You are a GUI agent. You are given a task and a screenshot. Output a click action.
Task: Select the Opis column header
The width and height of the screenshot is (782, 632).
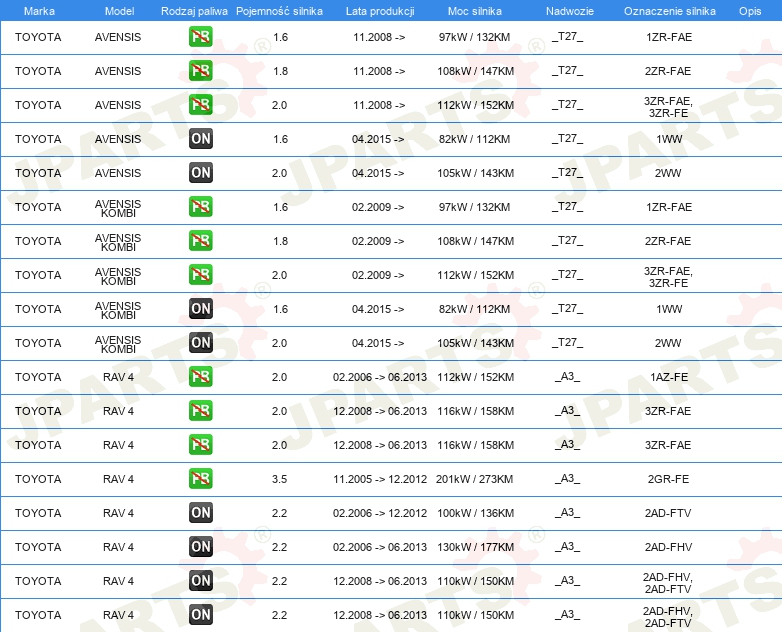[x=750, y=11]
